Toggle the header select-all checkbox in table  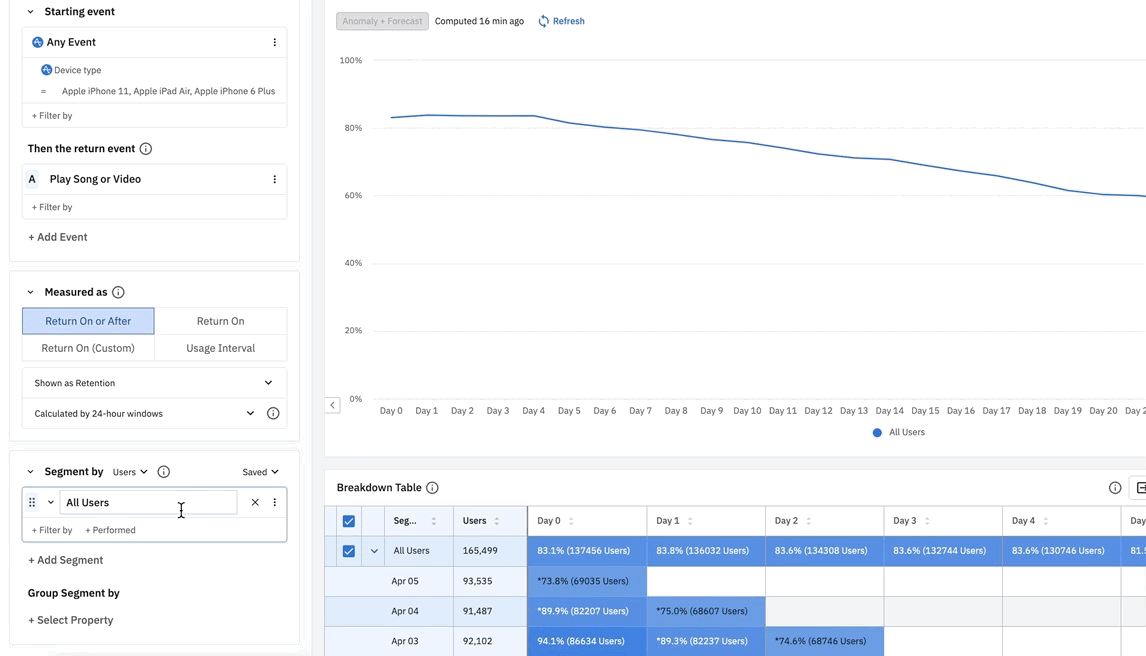tap(349, 521)
